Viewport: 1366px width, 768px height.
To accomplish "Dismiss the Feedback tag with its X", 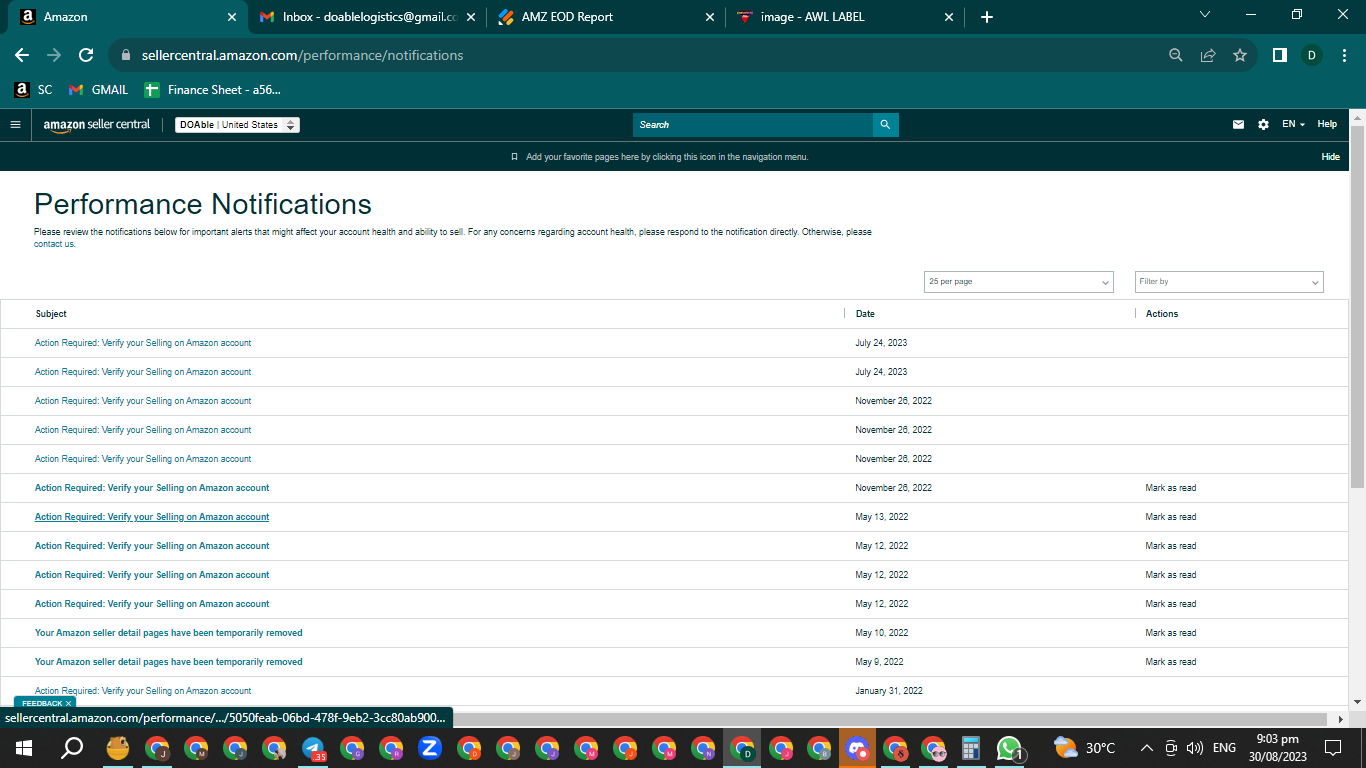I will (68, 703).
